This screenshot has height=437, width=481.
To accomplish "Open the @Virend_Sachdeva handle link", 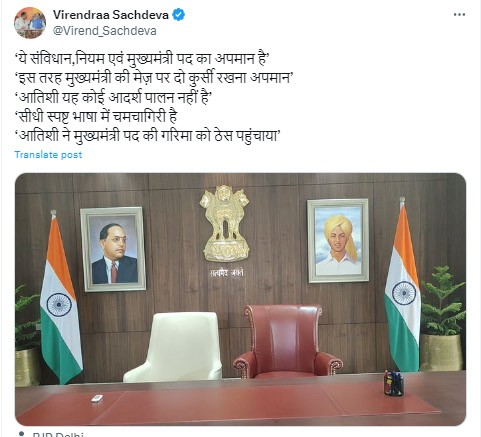I will point(105,31).
